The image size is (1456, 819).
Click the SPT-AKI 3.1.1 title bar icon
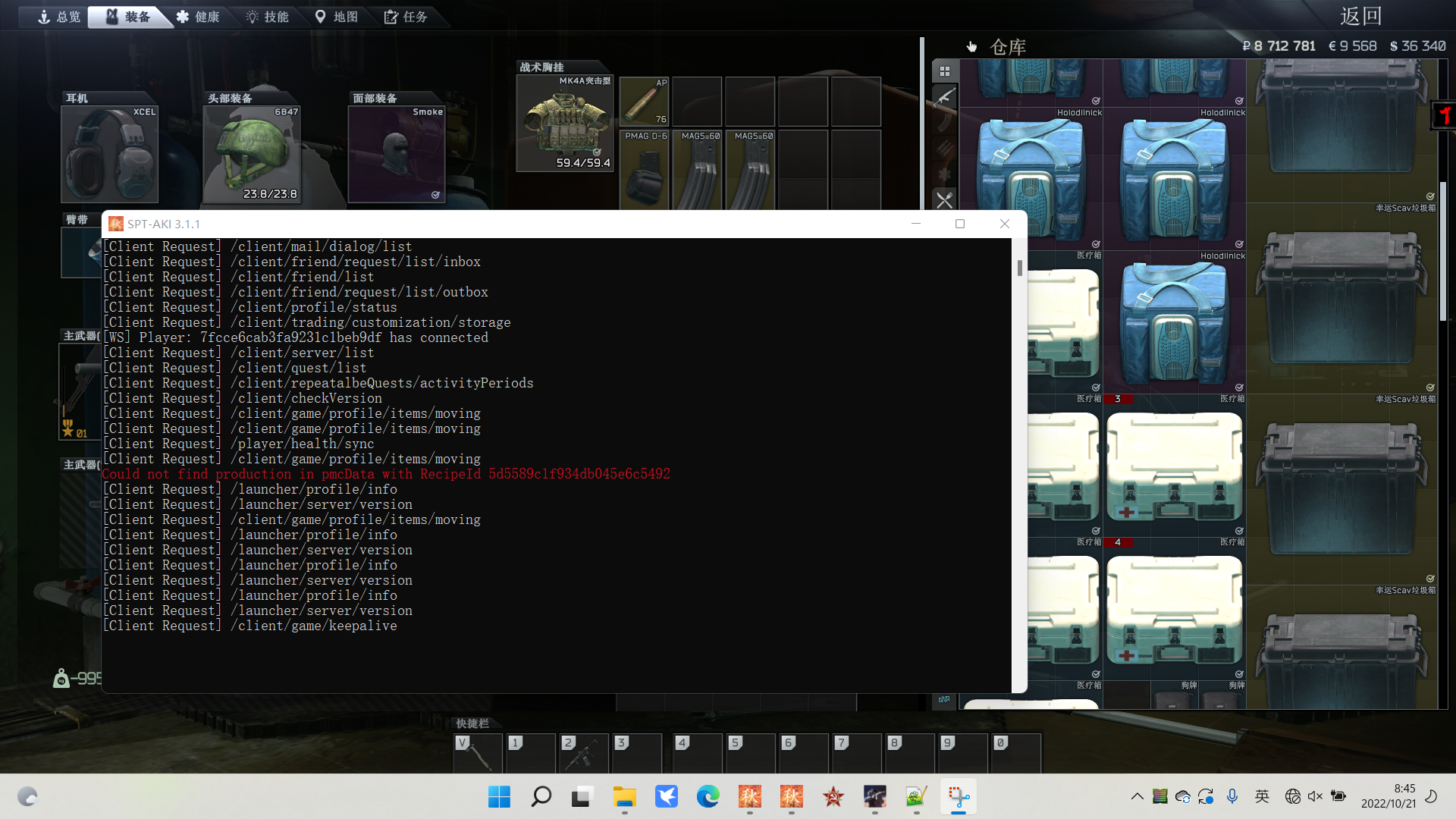click(115, 224)
